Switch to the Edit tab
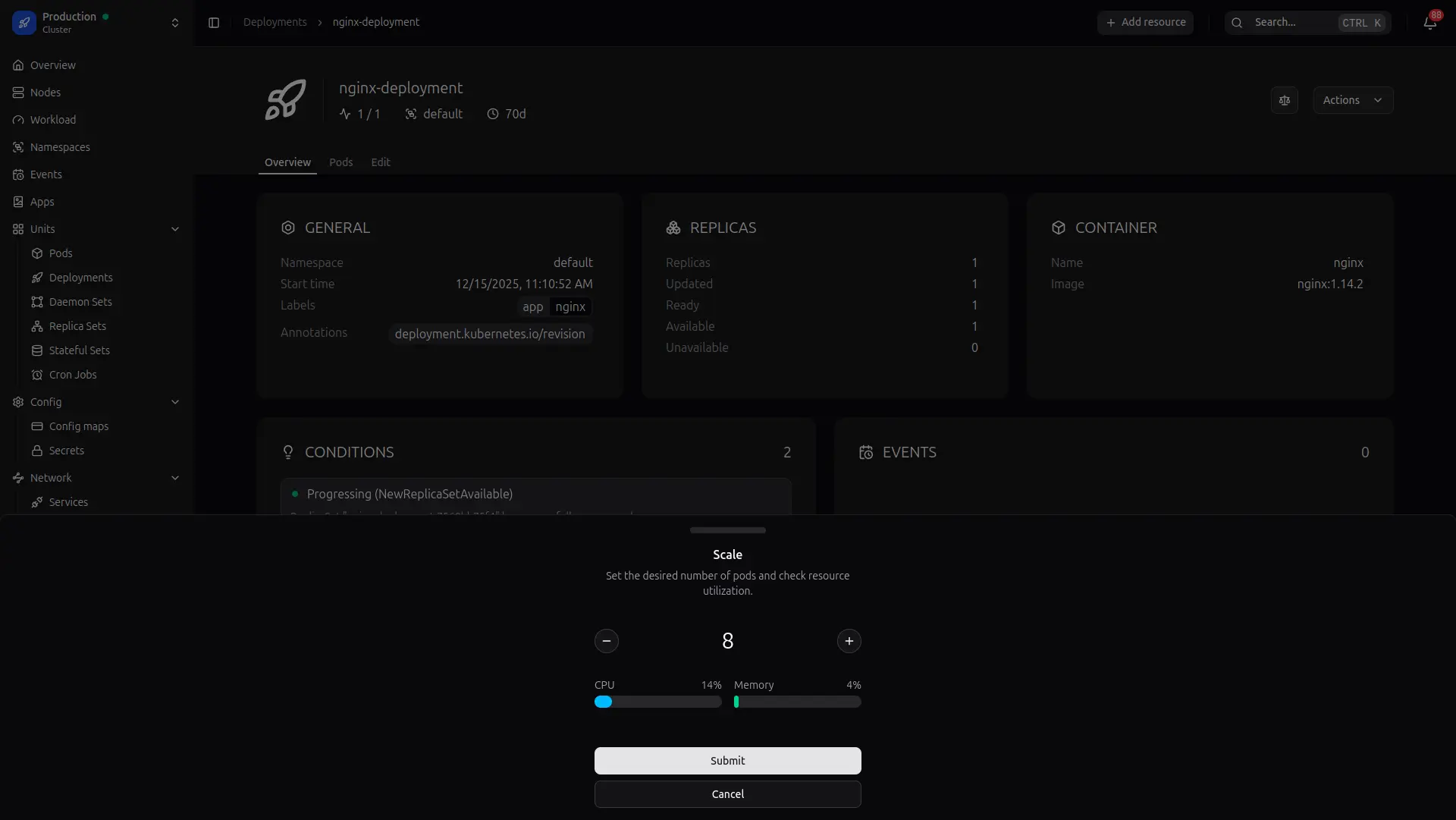 click(380, 162)
